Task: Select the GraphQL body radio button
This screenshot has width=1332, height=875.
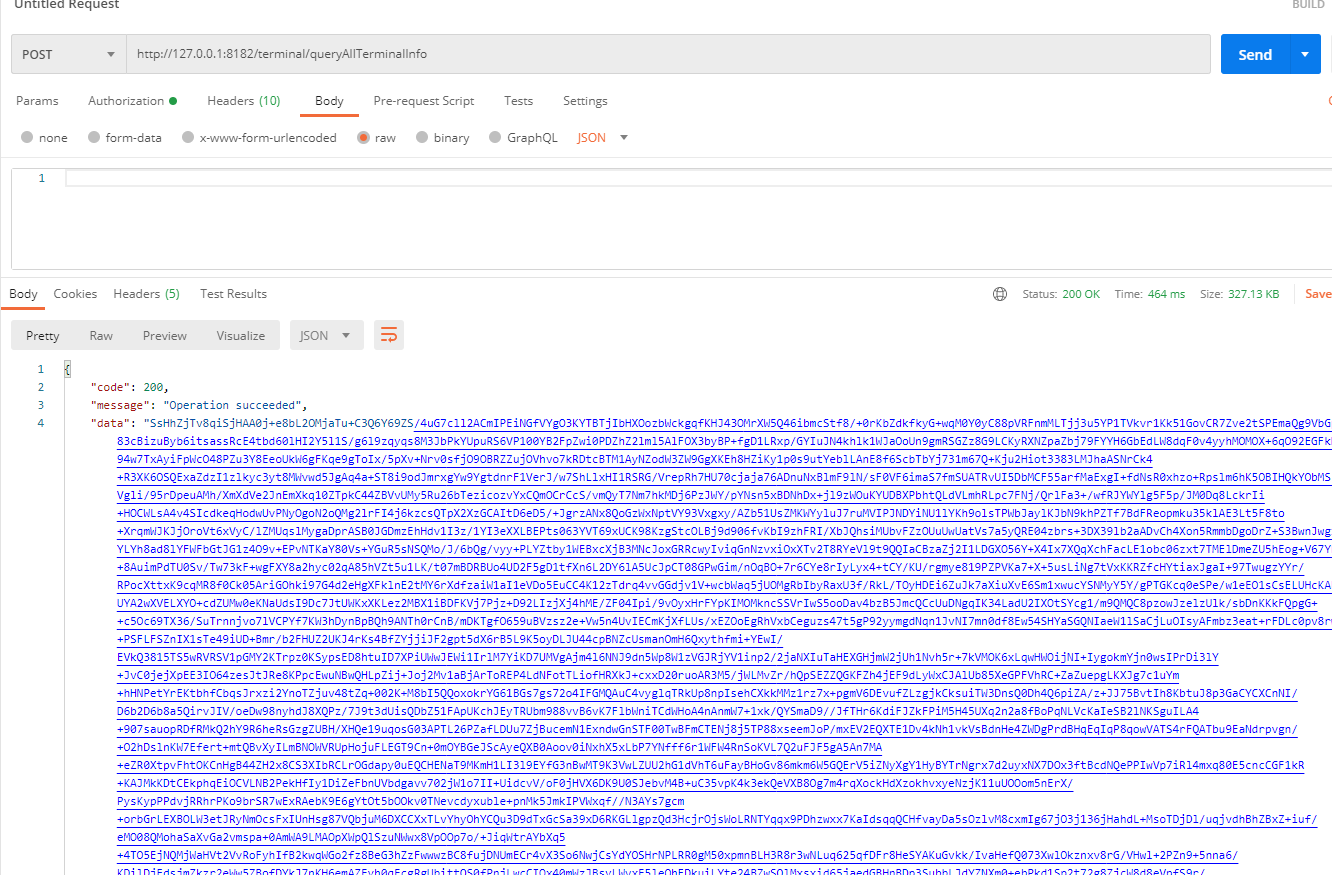Action: (x=495, y=138)
